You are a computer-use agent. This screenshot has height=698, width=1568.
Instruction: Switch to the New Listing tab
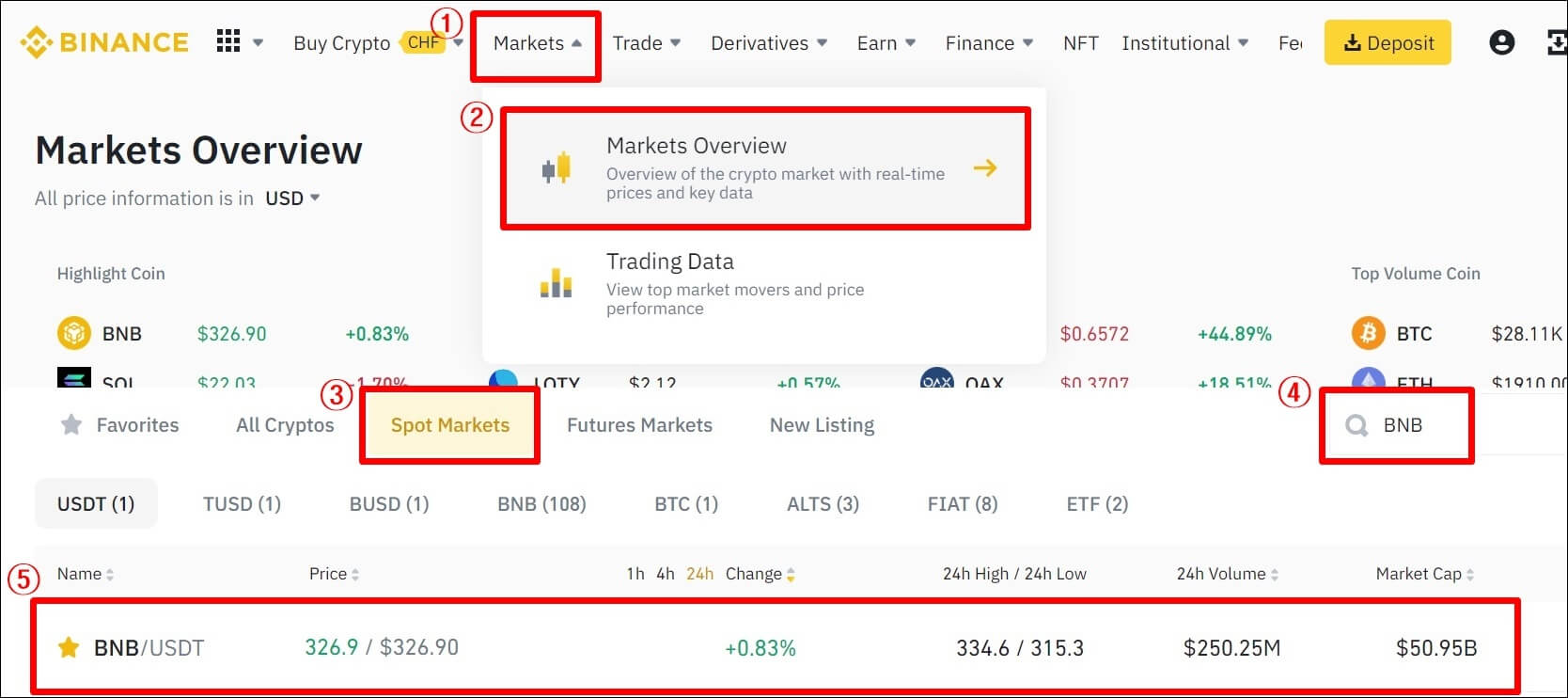pos(822,425)
